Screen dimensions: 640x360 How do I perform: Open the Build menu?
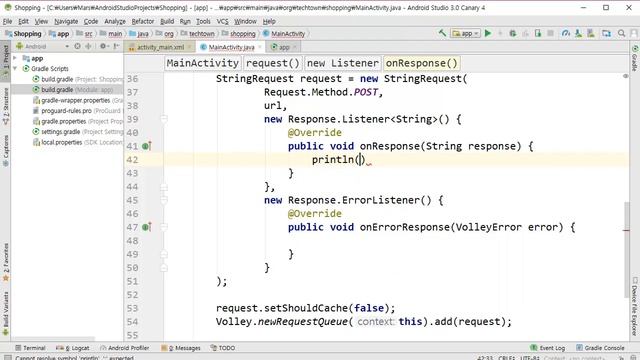point(167,21)
